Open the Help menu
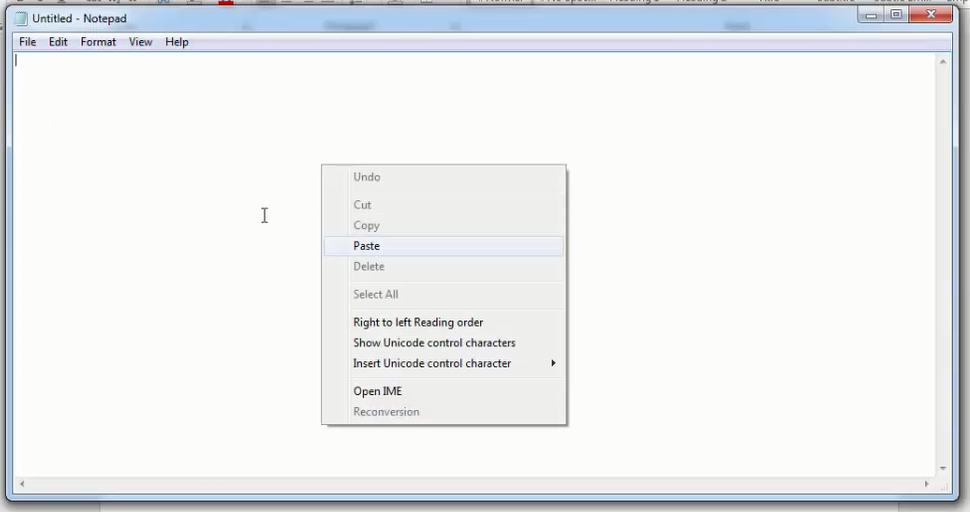970x512 pixels. tap(176, 42)
